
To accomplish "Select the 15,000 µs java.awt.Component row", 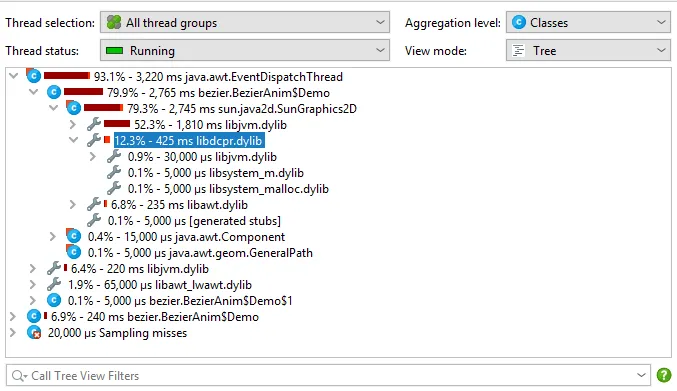I will [x=186, y=236].
